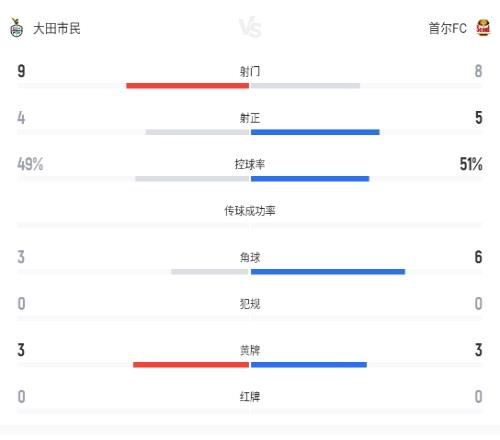Click the 49% possession value
Viewport: 500px width, 440px height.
(30, 164)
